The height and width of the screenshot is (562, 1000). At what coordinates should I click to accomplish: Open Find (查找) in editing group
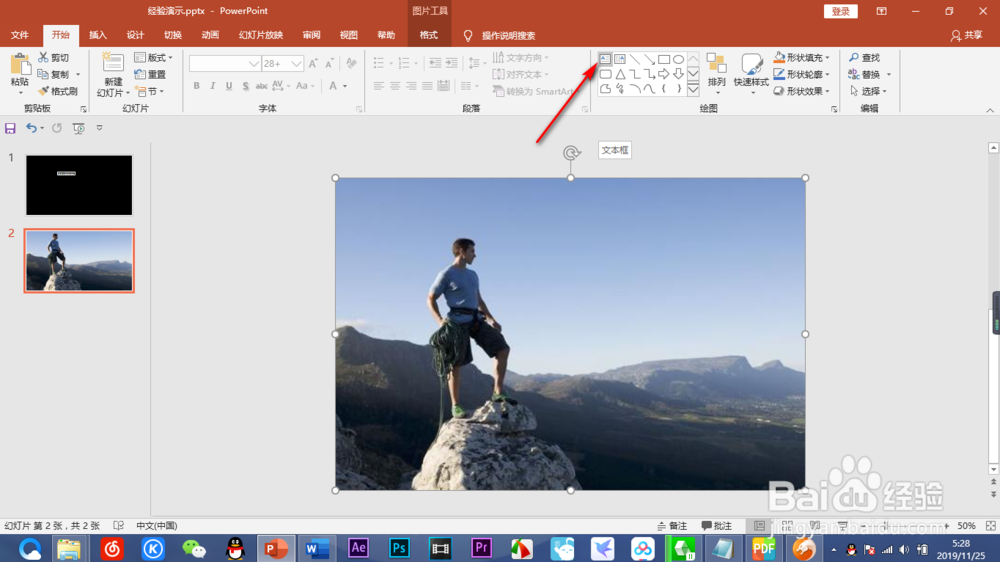tap(865, 57)
